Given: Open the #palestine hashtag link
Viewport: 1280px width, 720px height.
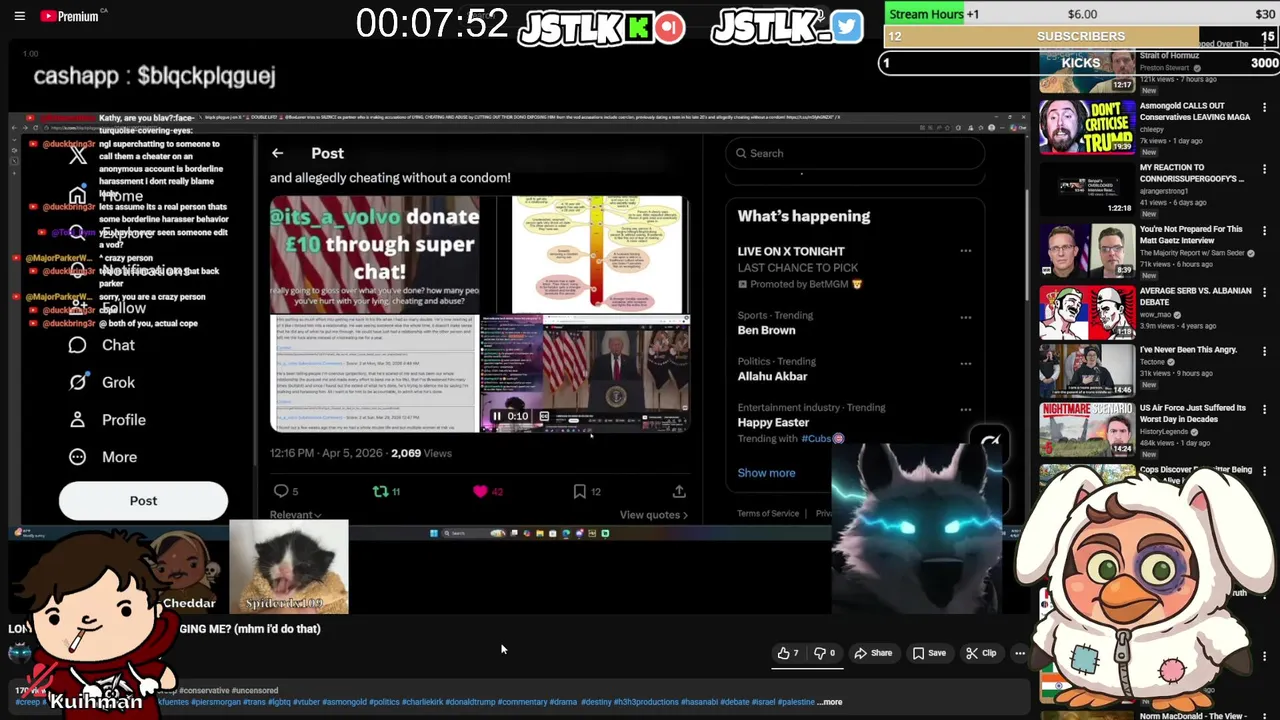Looking at the screenshot, I should click(796, 702).
